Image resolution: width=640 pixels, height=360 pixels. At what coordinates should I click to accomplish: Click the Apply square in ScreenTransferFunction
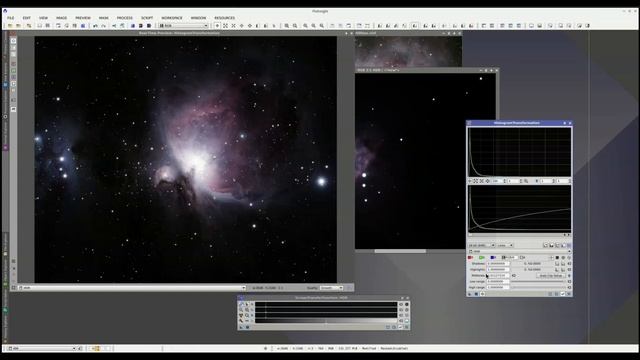[247, 327]
